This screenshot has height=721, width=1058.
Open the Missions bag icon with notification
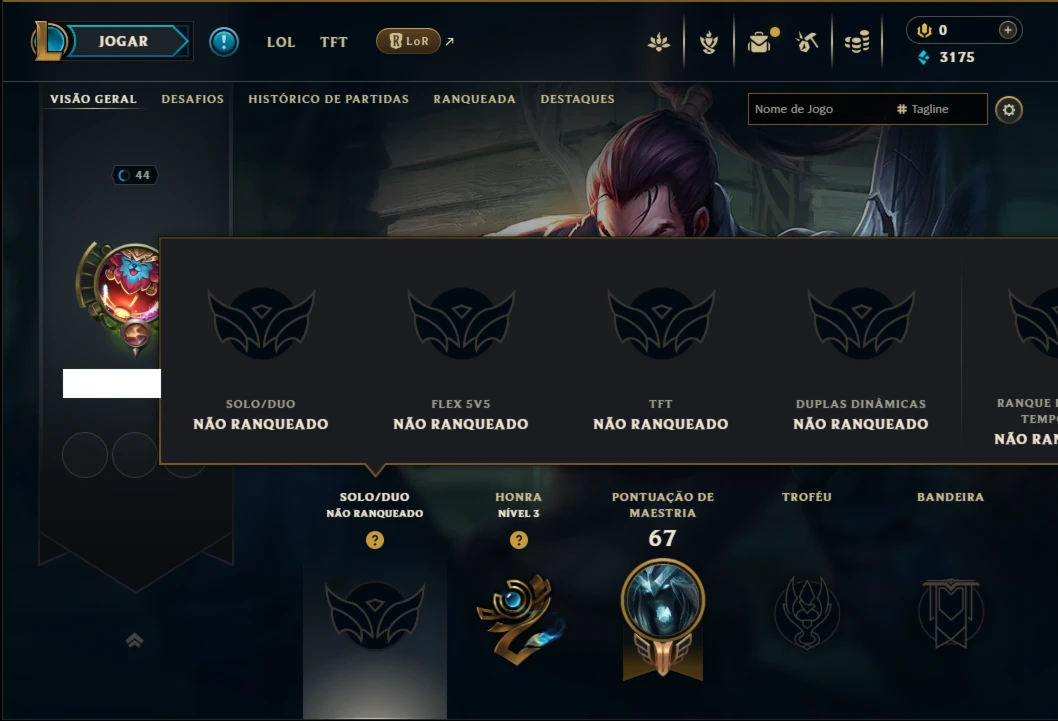pos(760,42)
